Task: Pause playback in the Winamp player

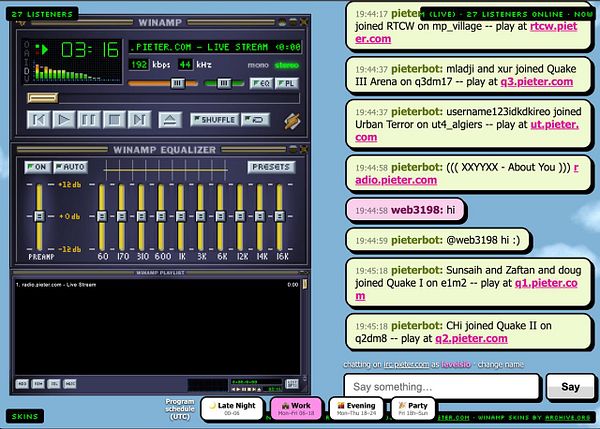Action: (x=89, y=120)
